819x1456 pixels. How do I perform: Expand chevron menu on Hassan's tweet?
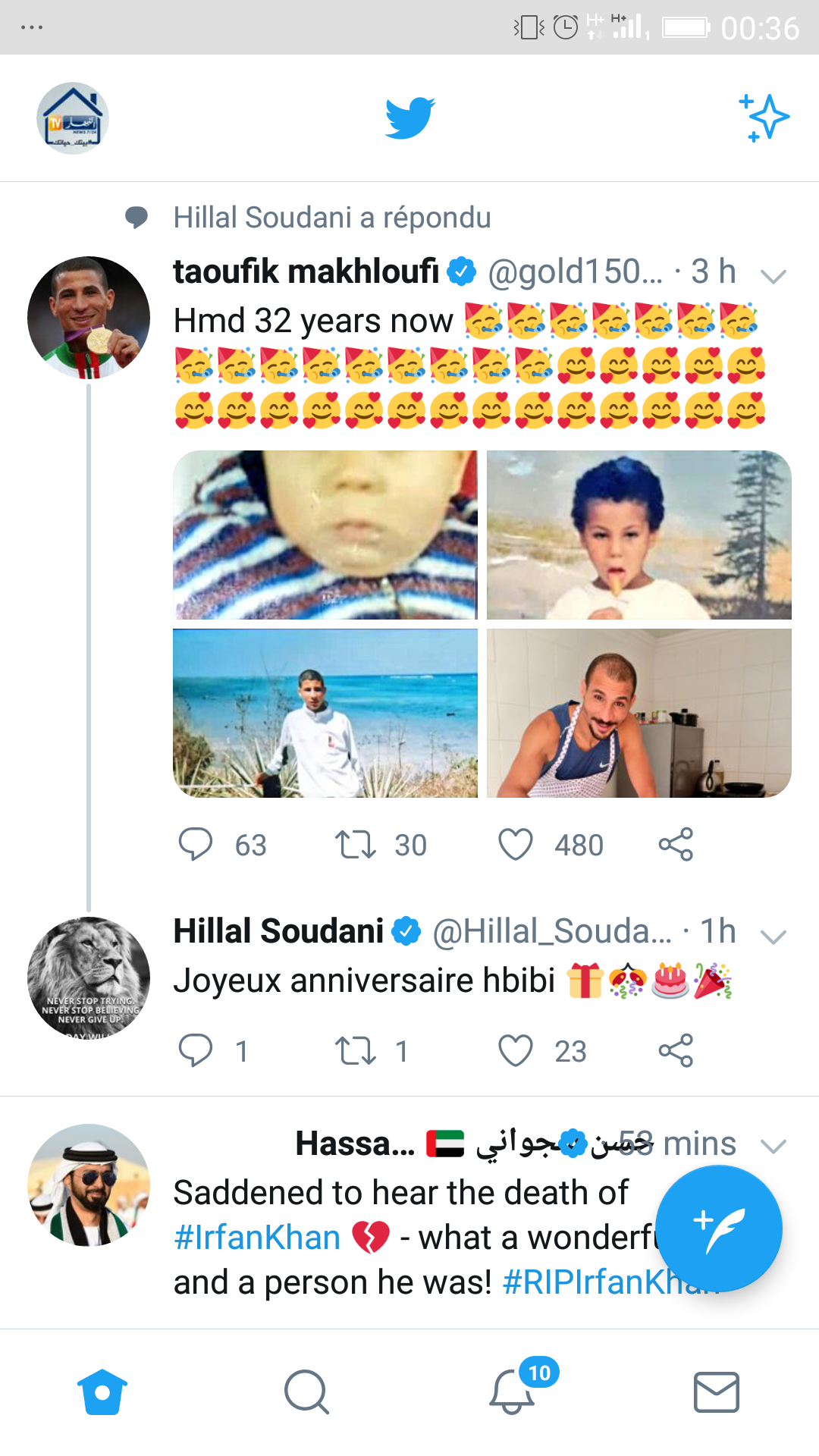click(773, 1146)
